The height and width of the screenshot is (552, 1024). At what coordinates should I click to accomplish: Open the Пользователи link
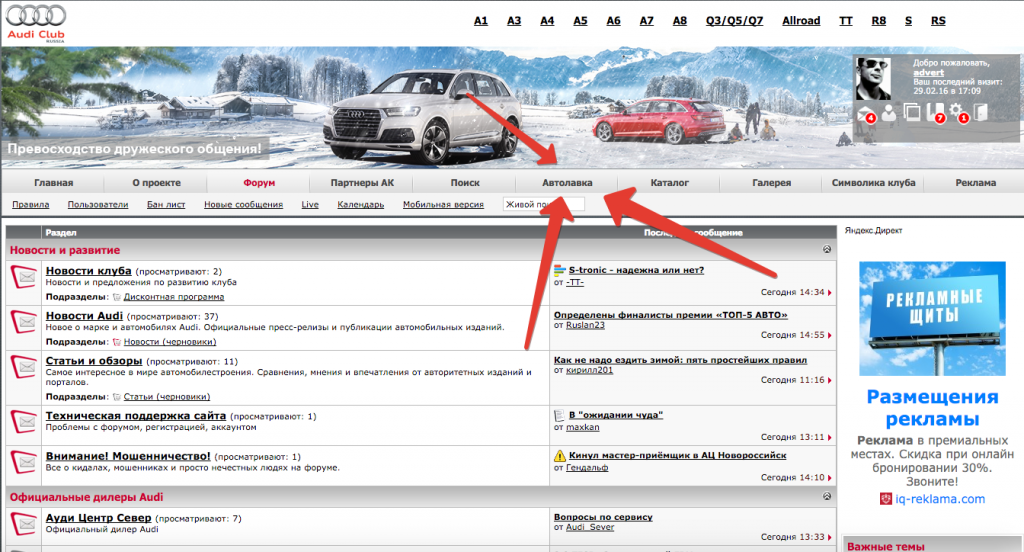98,204
